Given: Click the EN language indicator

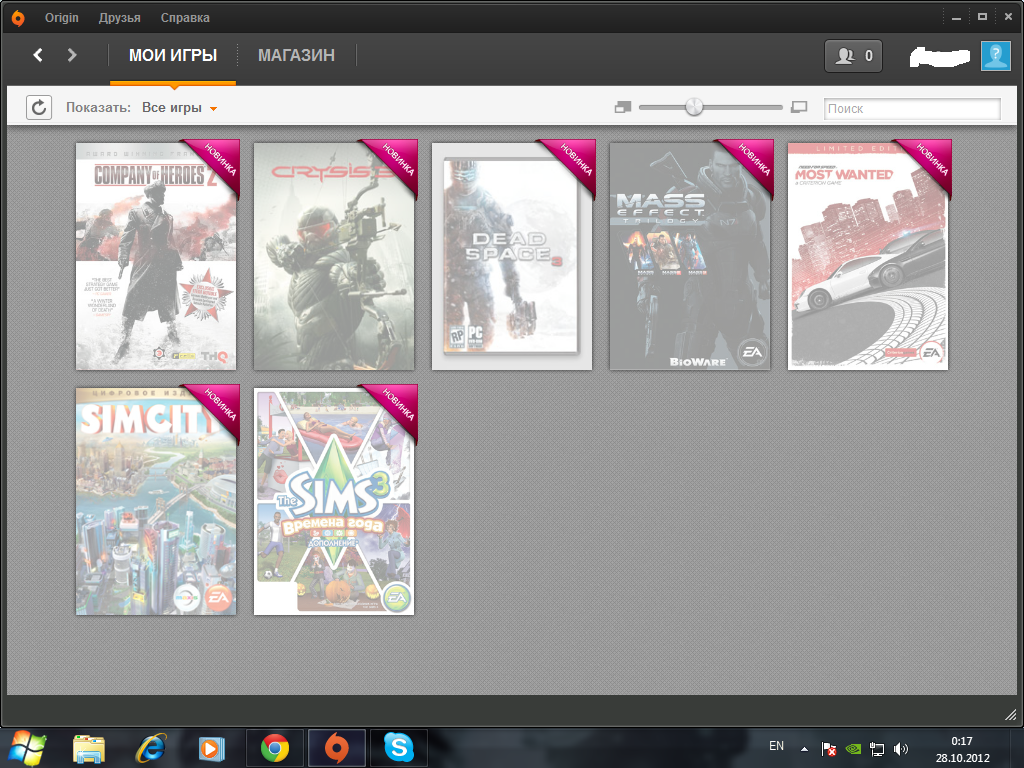Looking at the screenshot, I should pyautogui.click(x=776, y=746).
